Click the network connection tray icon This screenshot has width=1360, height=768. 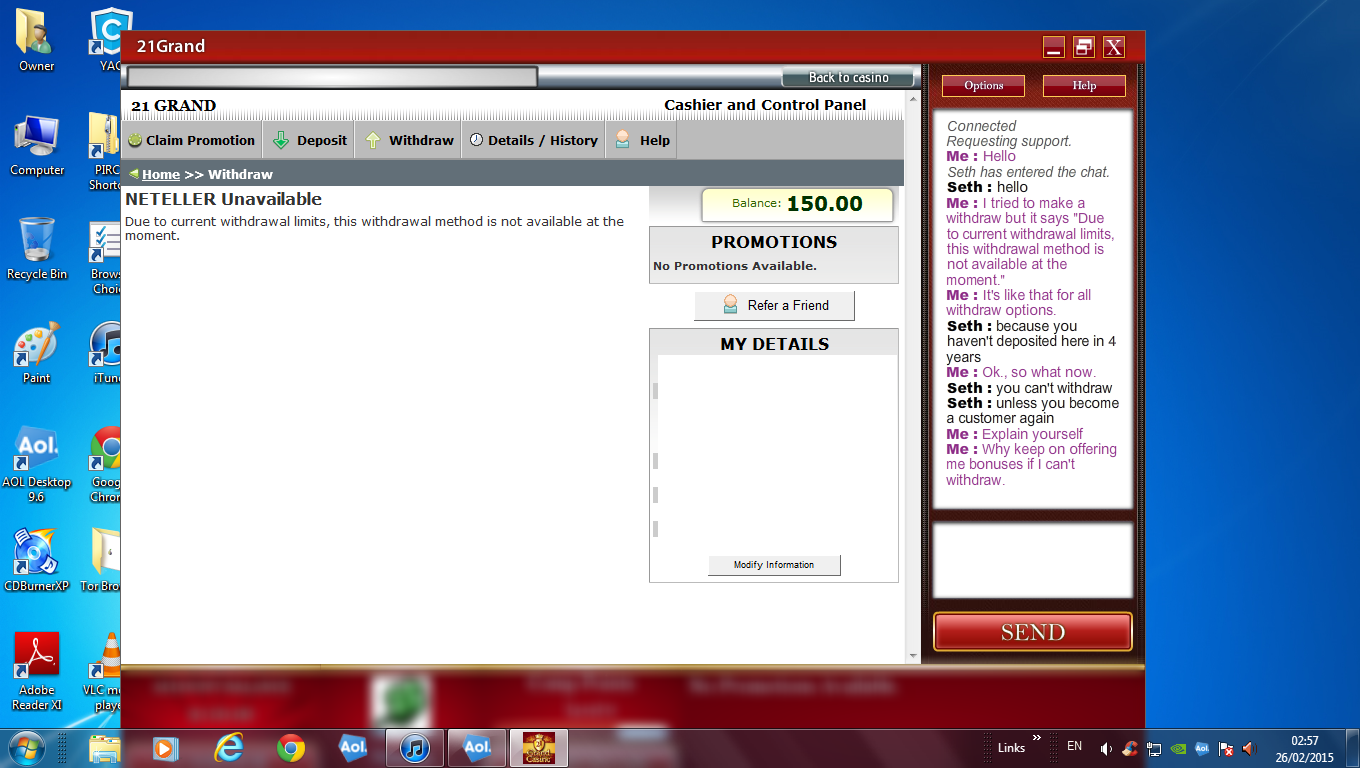pyautogui.click(x=1154, y=748)
